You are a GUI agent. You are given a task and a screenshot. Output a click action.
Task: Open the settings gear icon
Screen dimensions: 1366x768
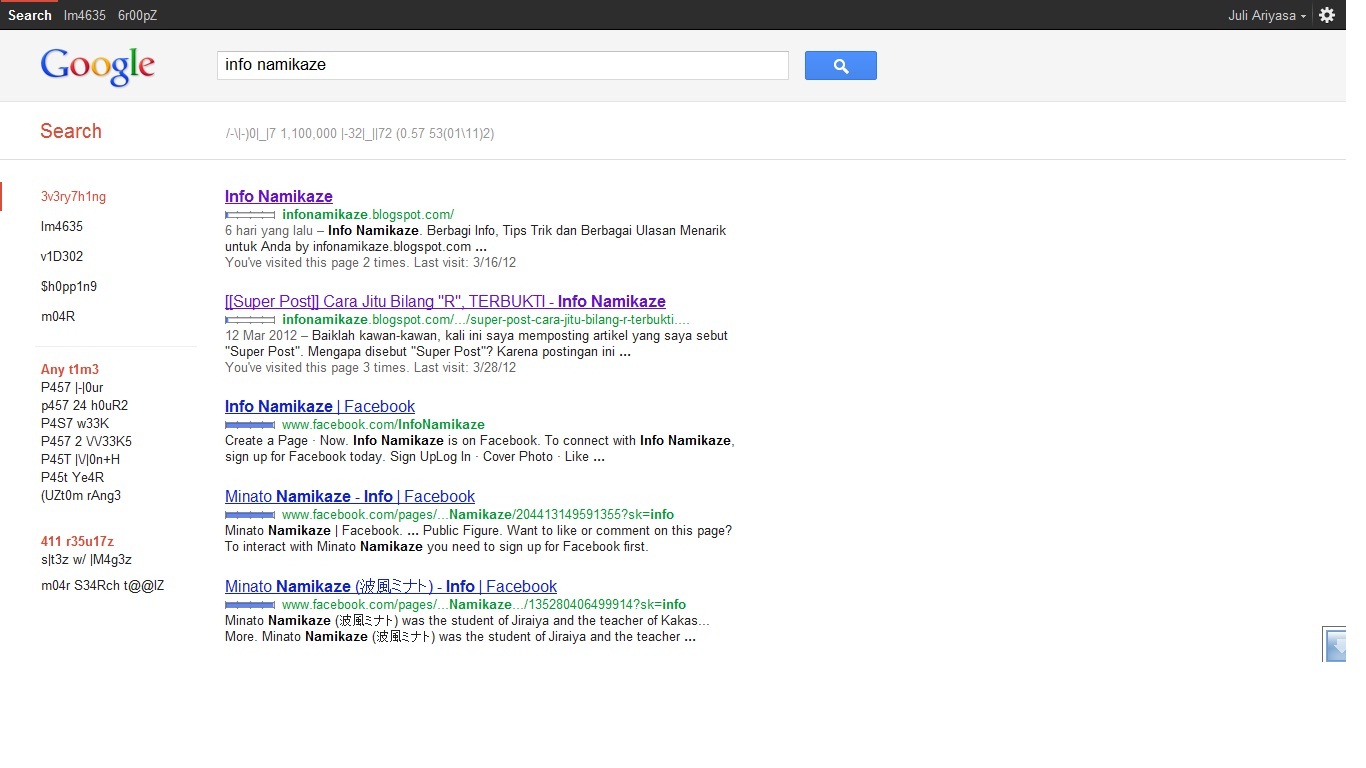click(x=1327, y=15)
